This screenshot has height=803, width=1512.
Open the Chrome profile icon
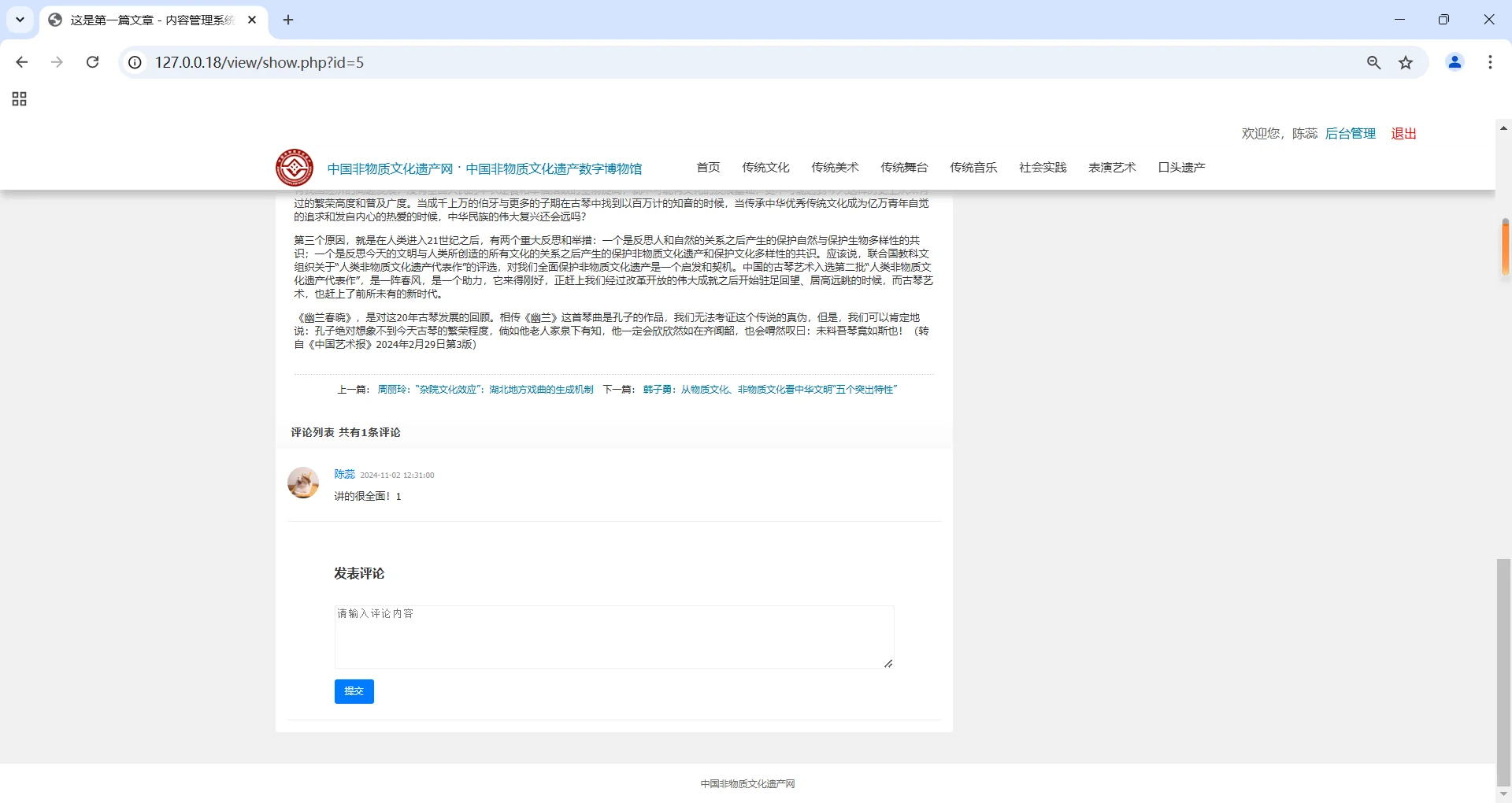pyautogui.click(x=1455, y=62)
